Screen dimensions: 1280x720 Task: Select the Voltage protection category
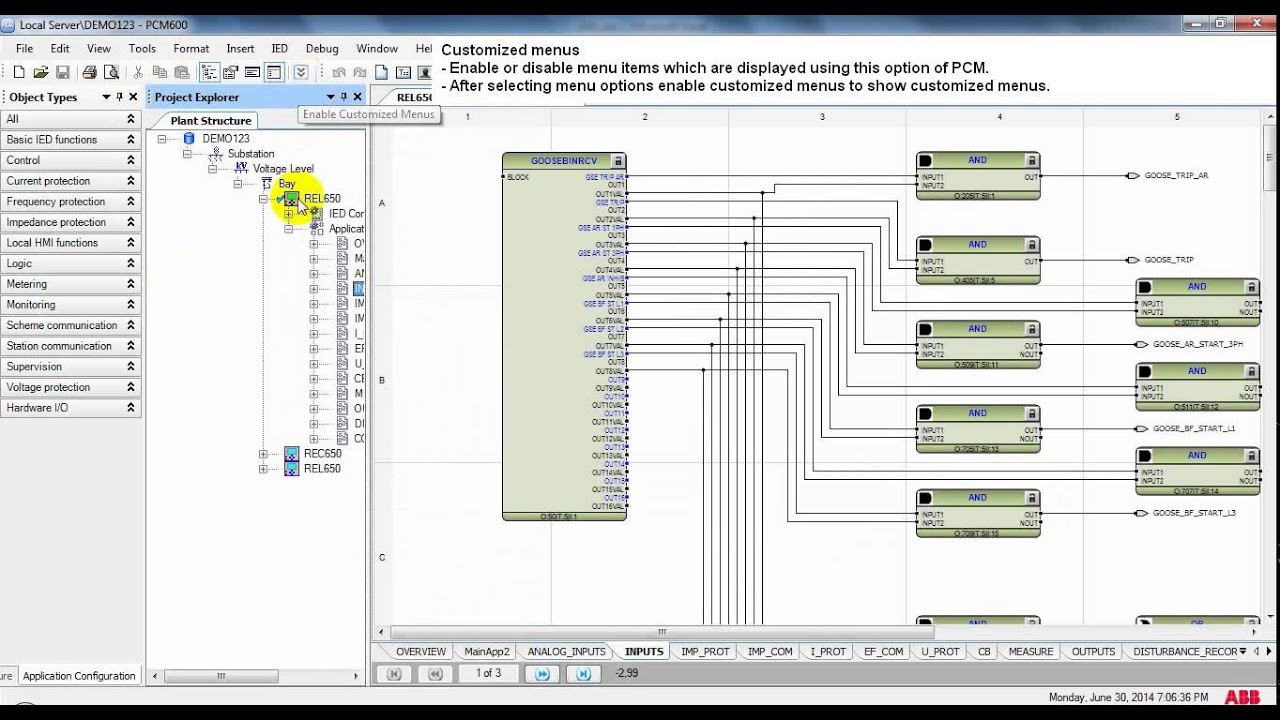click(x=70, y=387)
